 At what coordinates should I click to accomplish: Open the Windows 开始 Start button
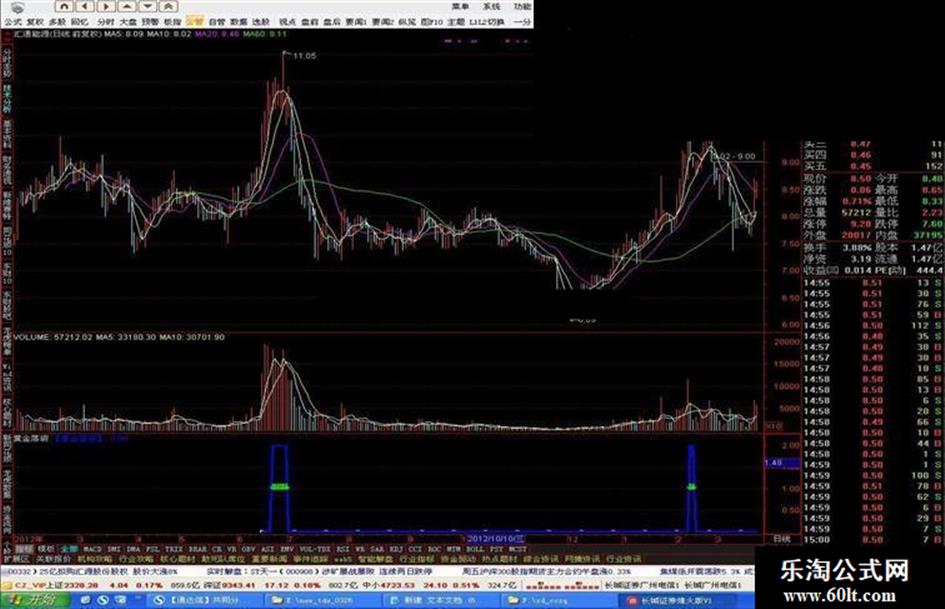point(34,600)
